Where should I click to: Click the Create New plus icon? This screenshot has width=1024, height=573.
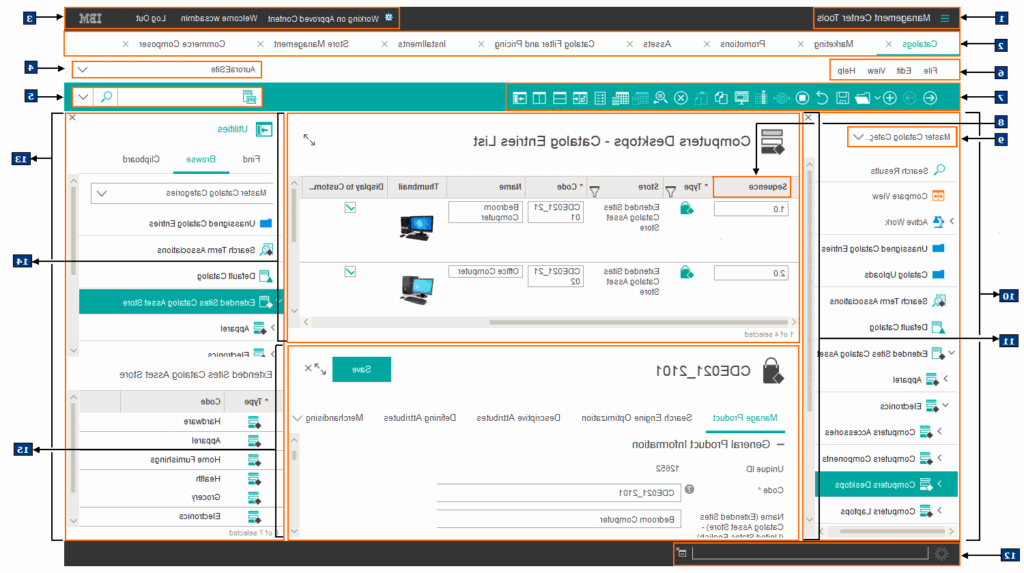(889, 97)
